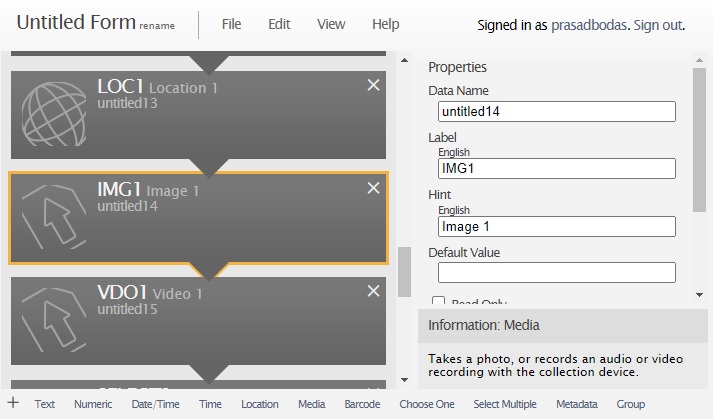Open the prasadbodas account link
The height and width of the screenshot is (419, 713).
click(x=589, y=25)
